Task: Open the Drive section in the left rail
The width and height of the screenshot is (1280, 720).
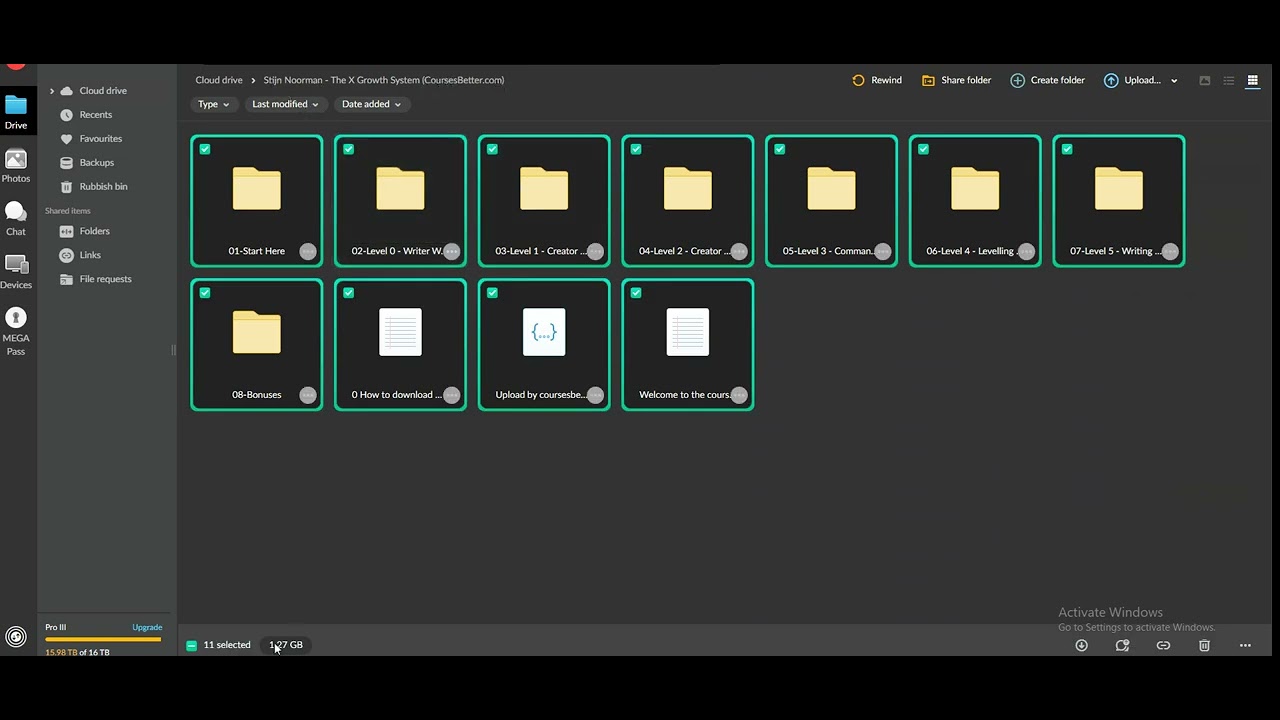Action: (x=16, y=111)
